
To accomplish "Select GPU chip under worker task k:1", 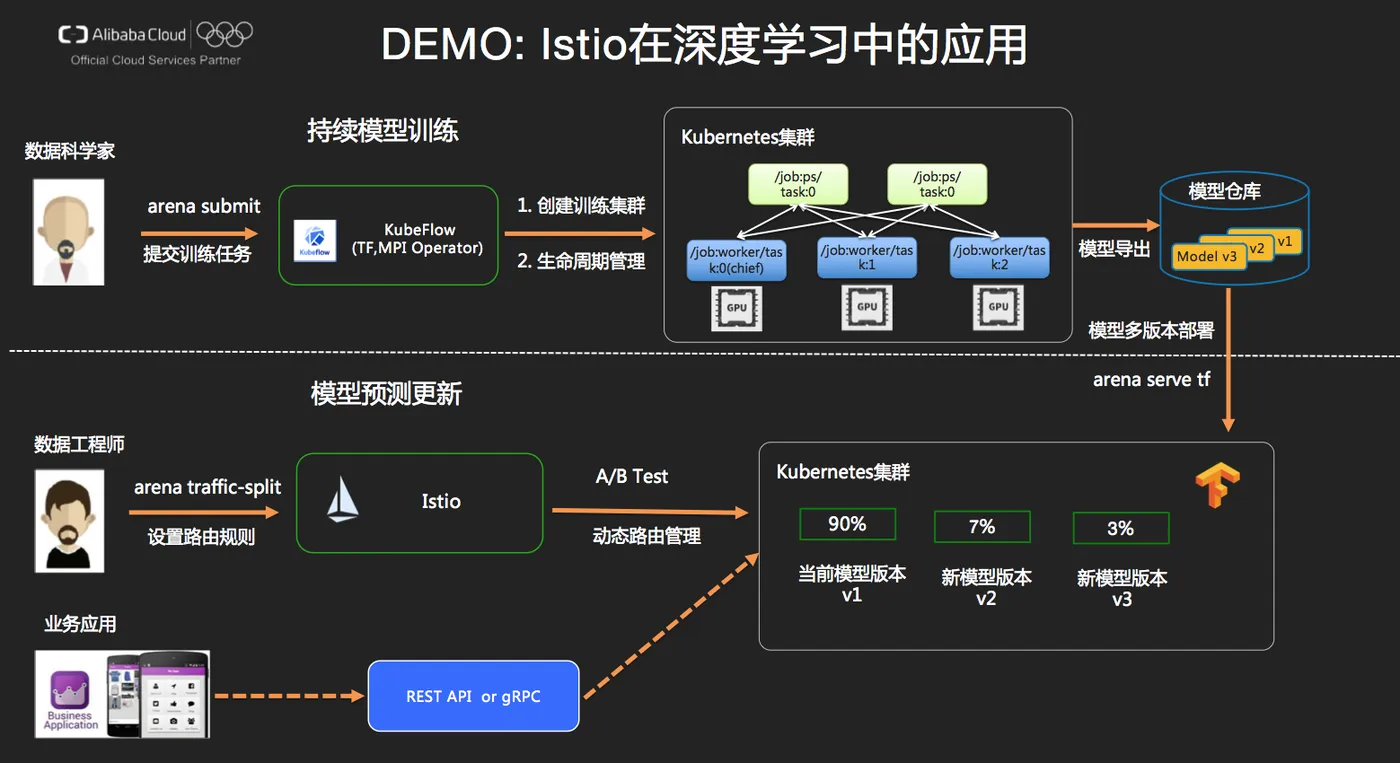I will tap(867, 308).
